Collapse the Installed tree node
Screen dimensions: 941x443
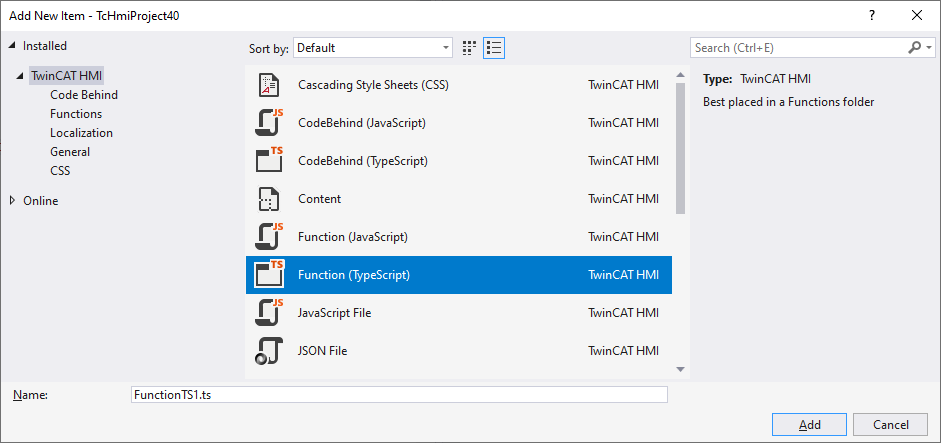click(x=13, y=46)
